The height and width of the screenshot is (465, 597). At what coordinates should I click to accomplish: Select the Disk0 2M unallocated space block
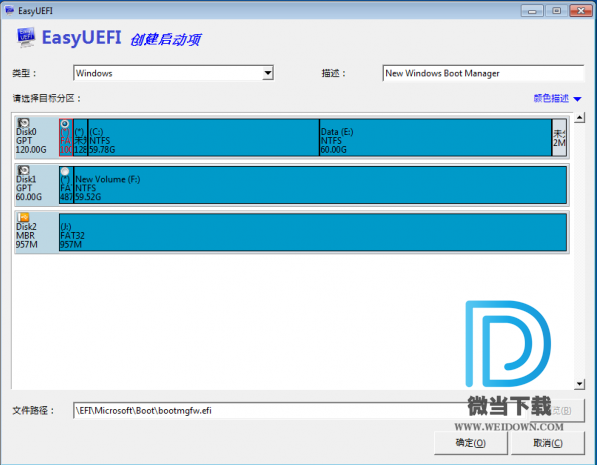pos(559,137)
